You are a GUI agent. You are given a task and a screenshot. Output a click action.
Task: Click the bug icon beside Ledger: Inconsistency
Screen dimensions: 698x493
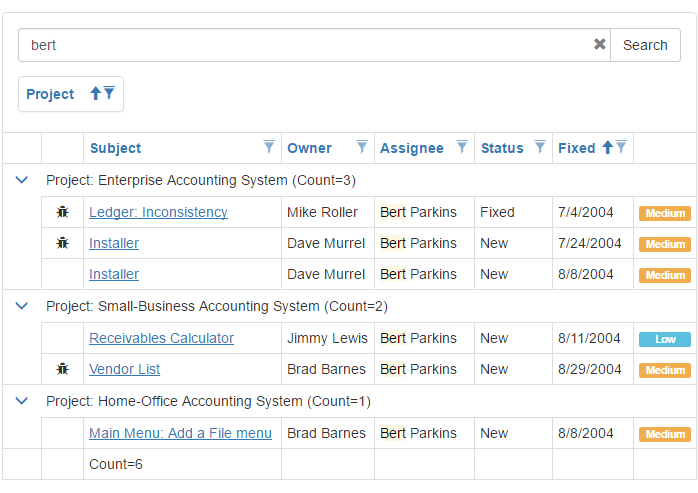point(62,212)
